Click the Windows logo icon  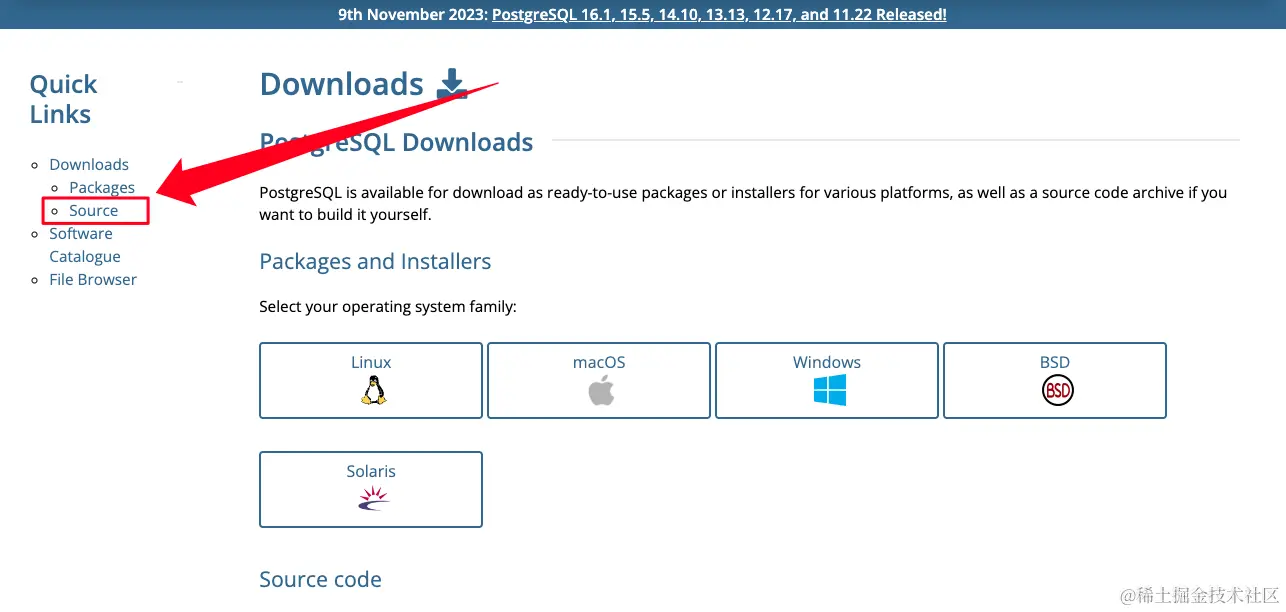pos(829,390)
